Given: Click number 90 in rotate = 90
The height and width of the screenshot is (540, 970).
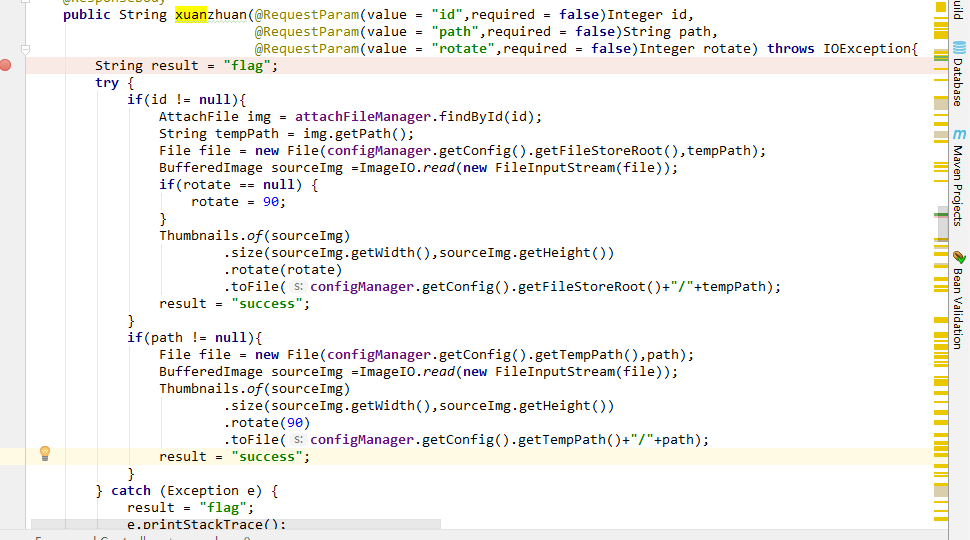Looking at the screenshot, I should coord(271,202).
